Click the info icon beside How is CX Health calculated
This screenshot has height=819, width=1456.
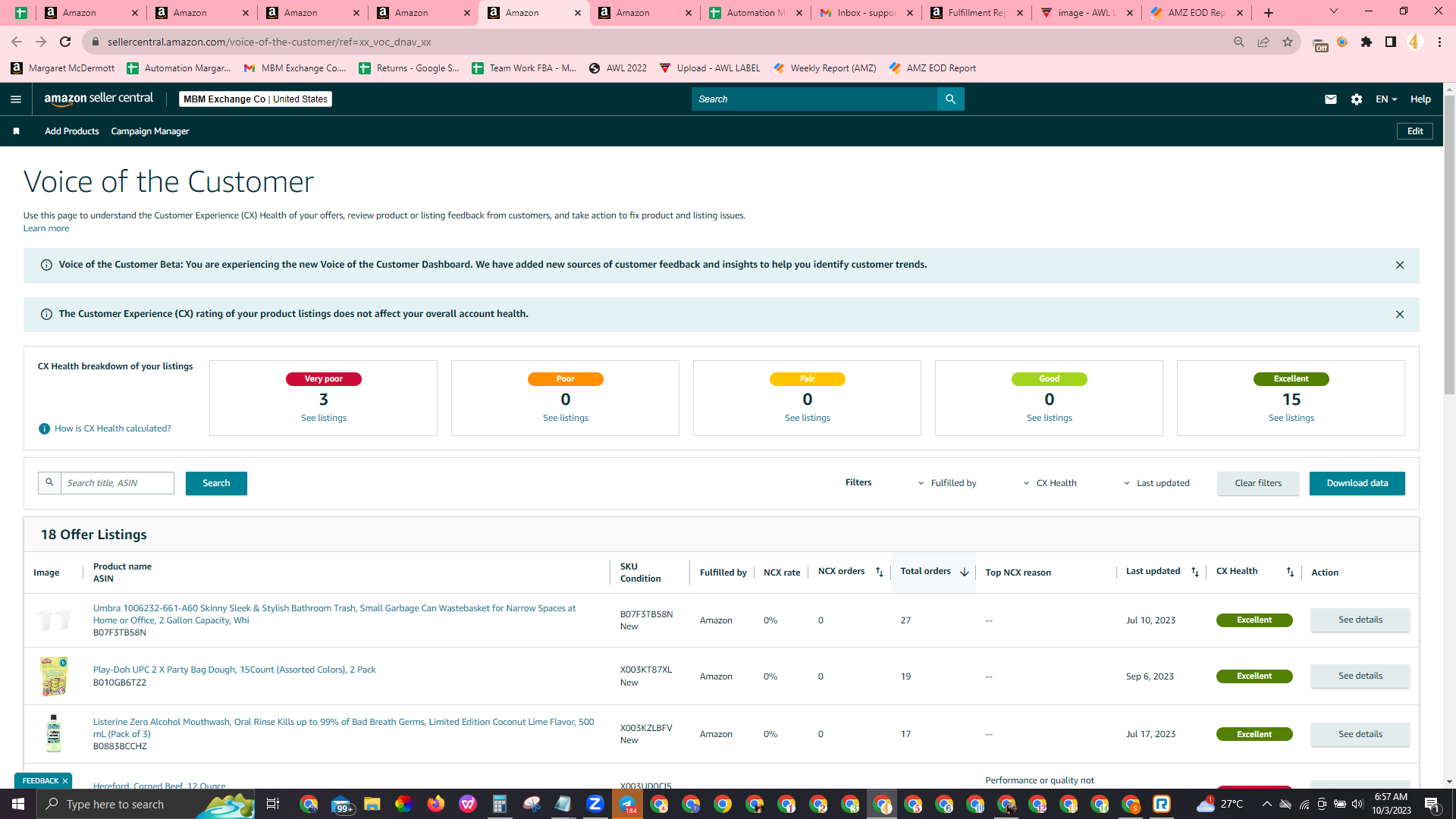pos(45,429)
